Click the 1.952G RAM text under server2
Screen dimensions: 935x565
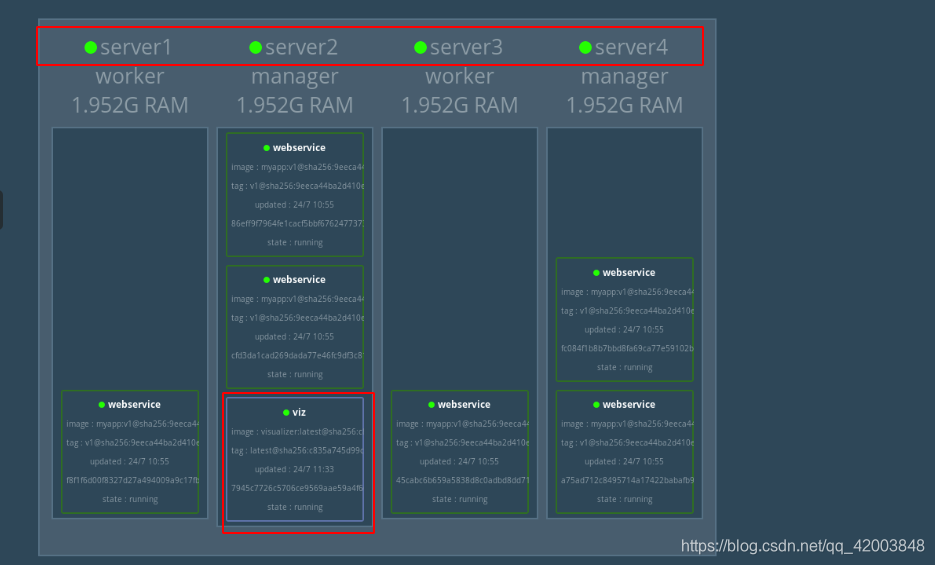(295, 105)
